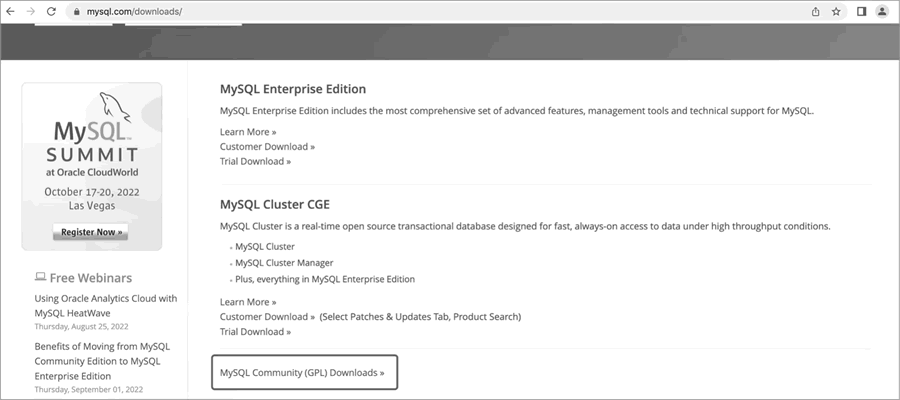Image resolution: width=900 pixels, height=400 pixels.
Task: Click 'October 17-20, 2022' banner text
Action: tap(92, 192)
